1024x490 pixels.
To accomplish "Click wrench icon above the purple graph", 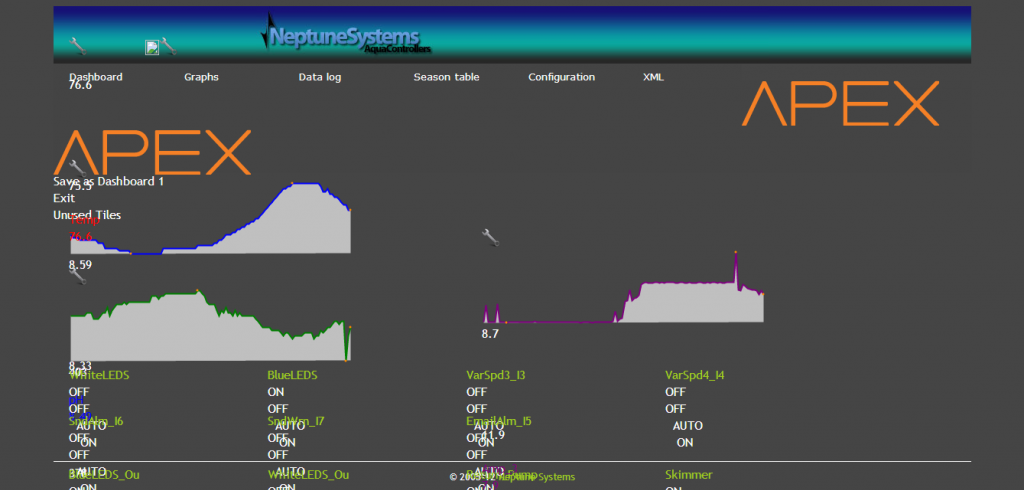I will coord(490,238).
